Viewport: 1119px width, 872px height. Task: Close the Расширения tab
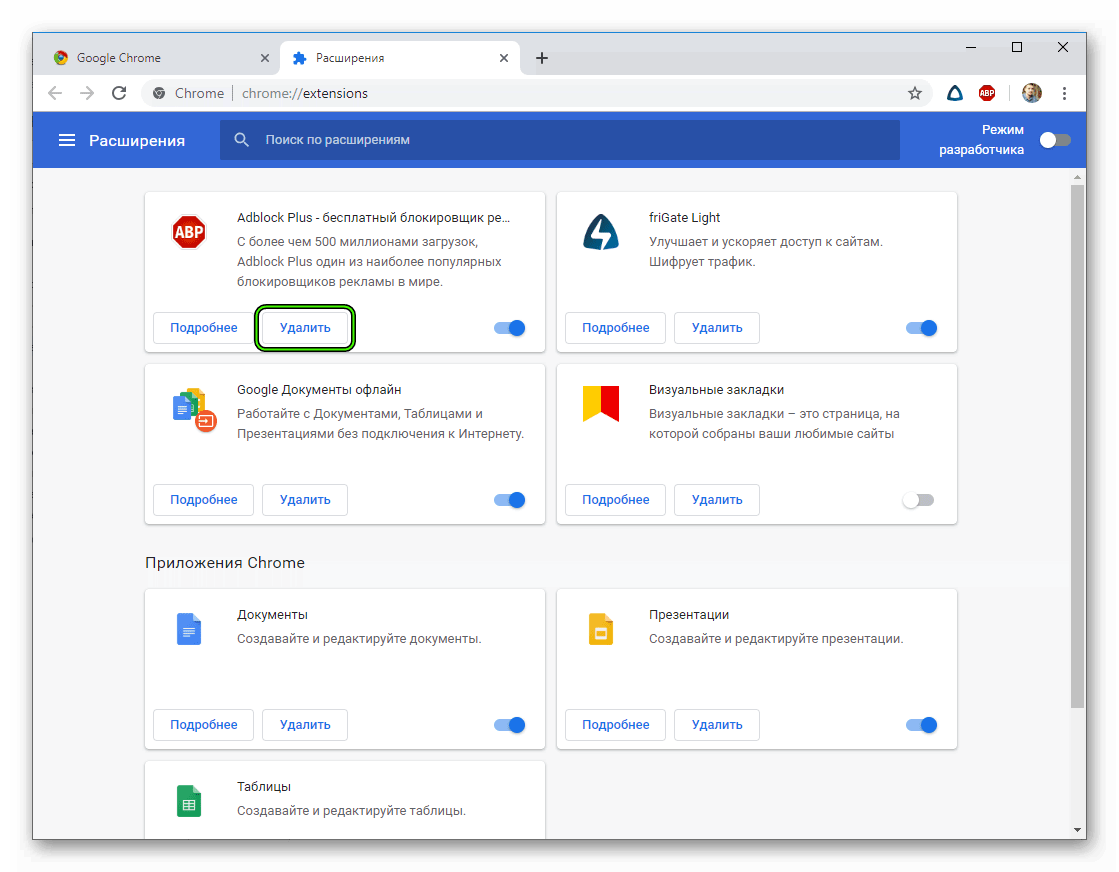(504, 58)
